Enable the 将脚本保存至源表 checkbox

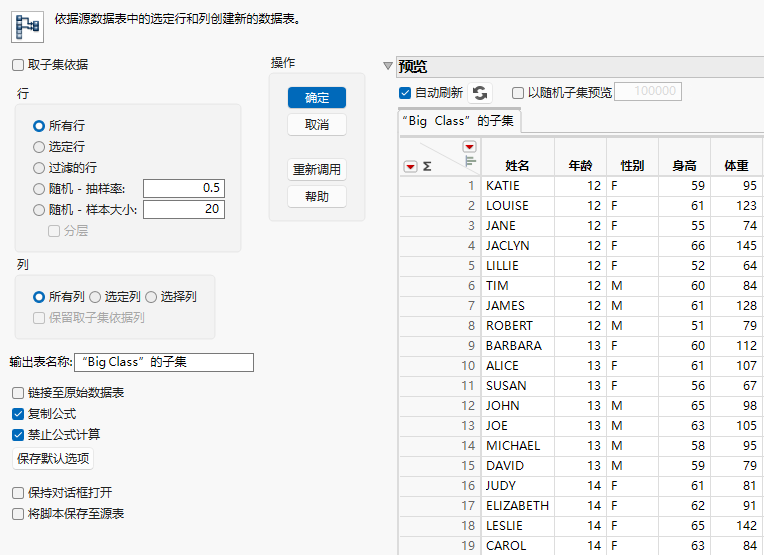tap(18, 514)
